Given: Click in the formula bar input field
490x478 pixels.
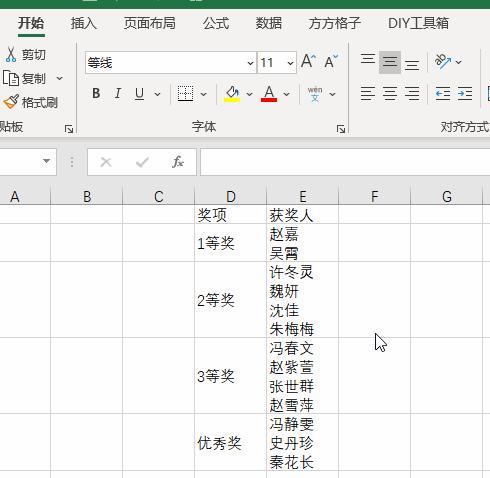Looking at the screenshot, I should coord(345,162).
